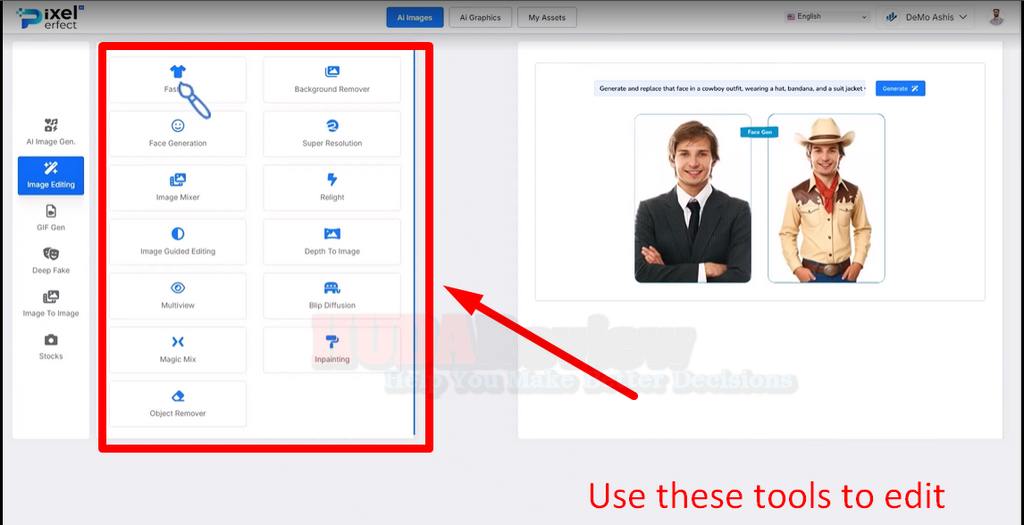Screen dimensions: 1024x525
Task: Open the Object Remover tool
Action: point(178,404)
